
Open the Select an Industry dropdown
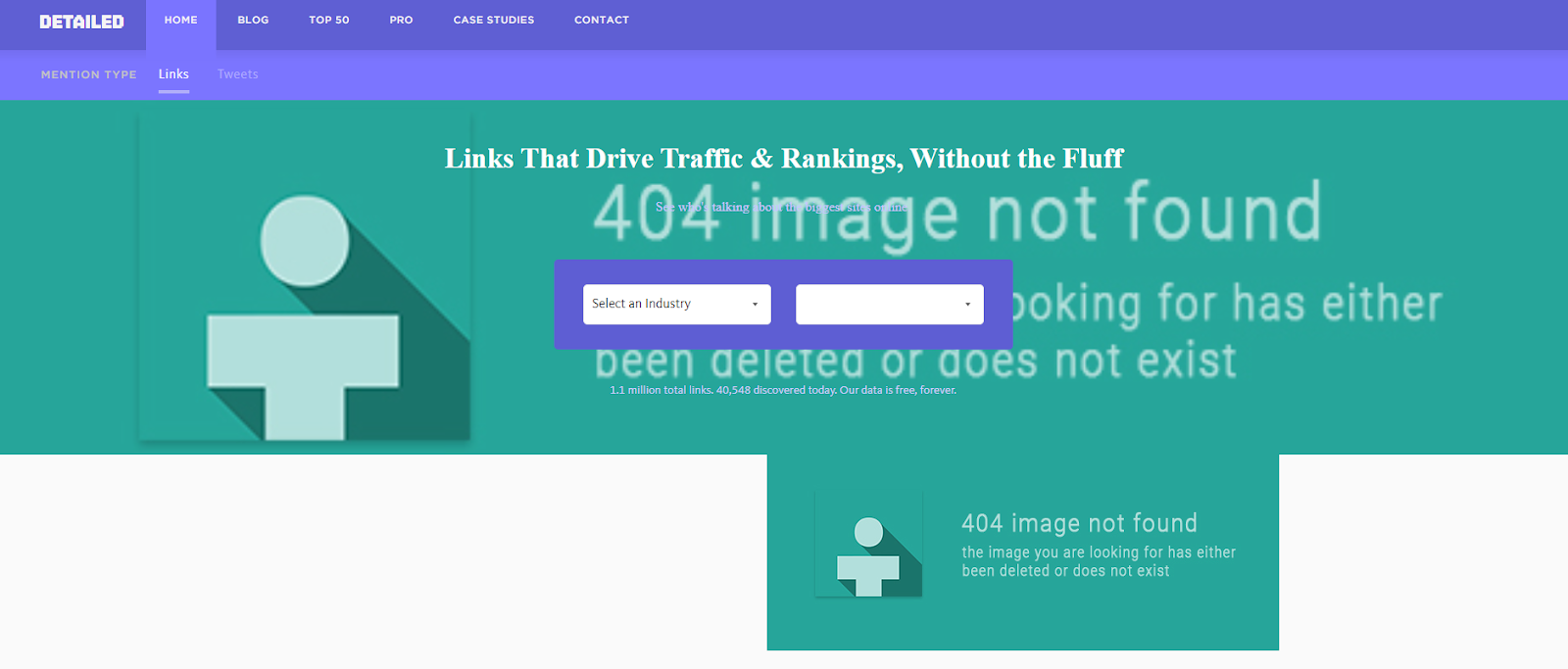point(666,304)
